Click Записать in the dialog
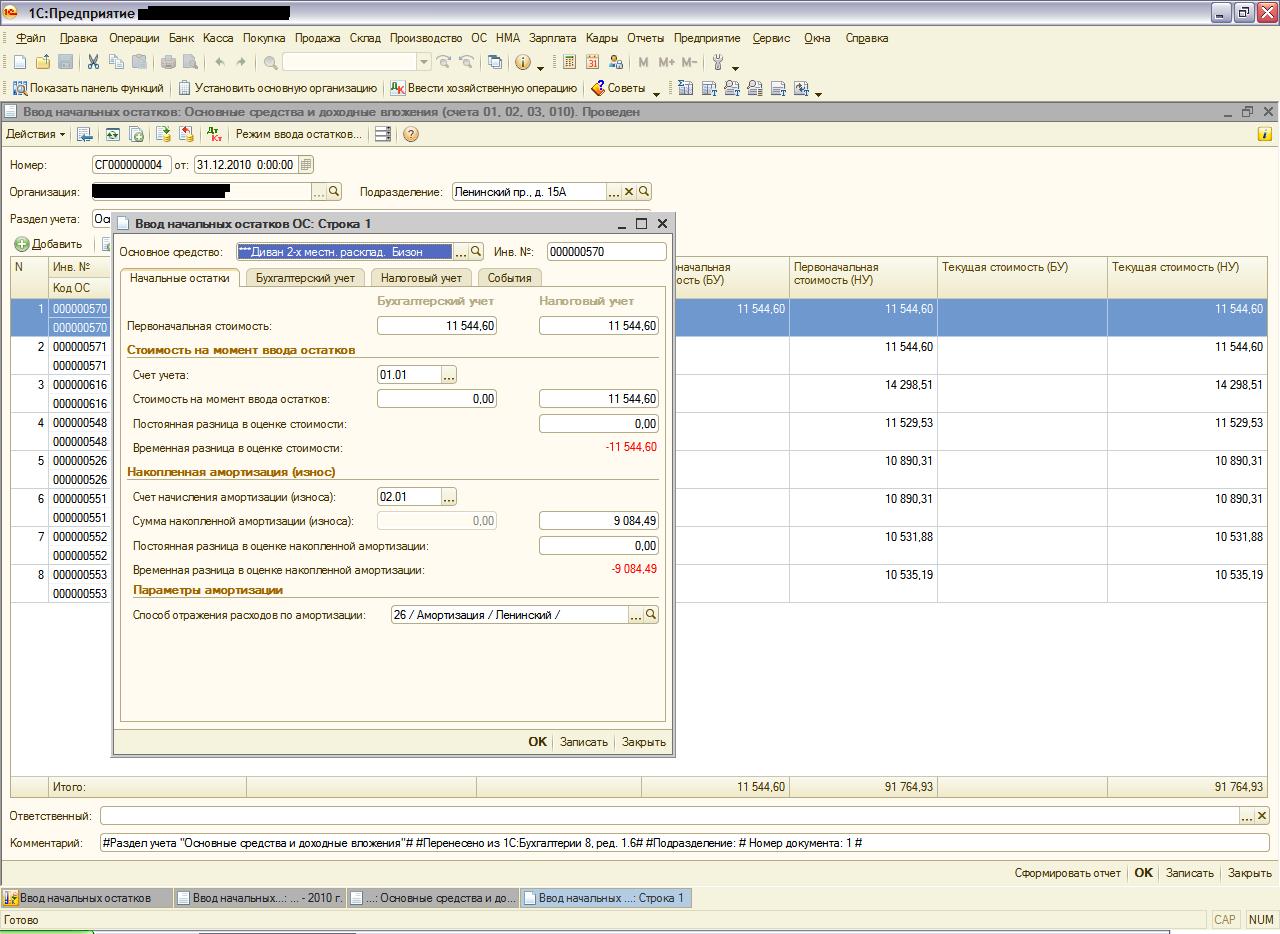Viewport: 1280px width, 934px height. click(x=583, y=742)
